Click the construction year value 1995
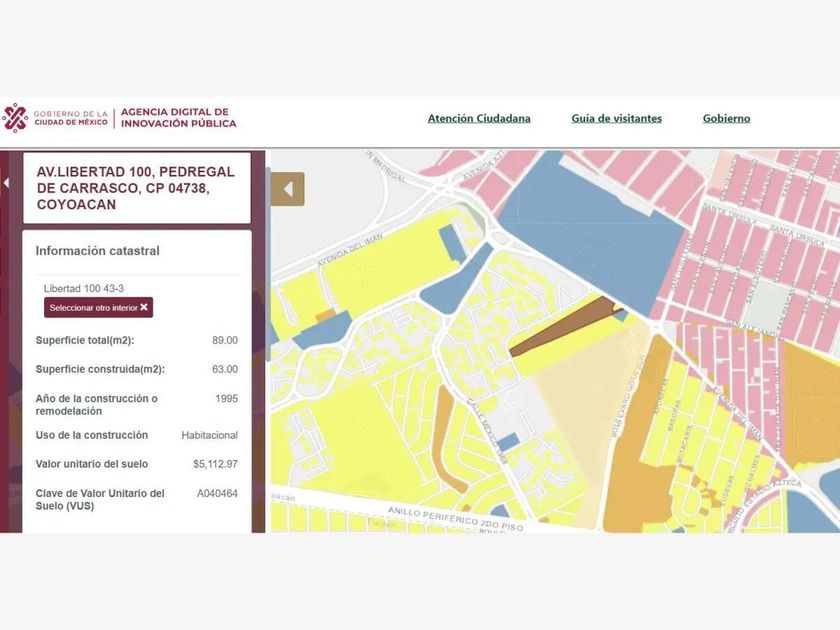Screen dimensions: 840x630 tap(227, 399)
